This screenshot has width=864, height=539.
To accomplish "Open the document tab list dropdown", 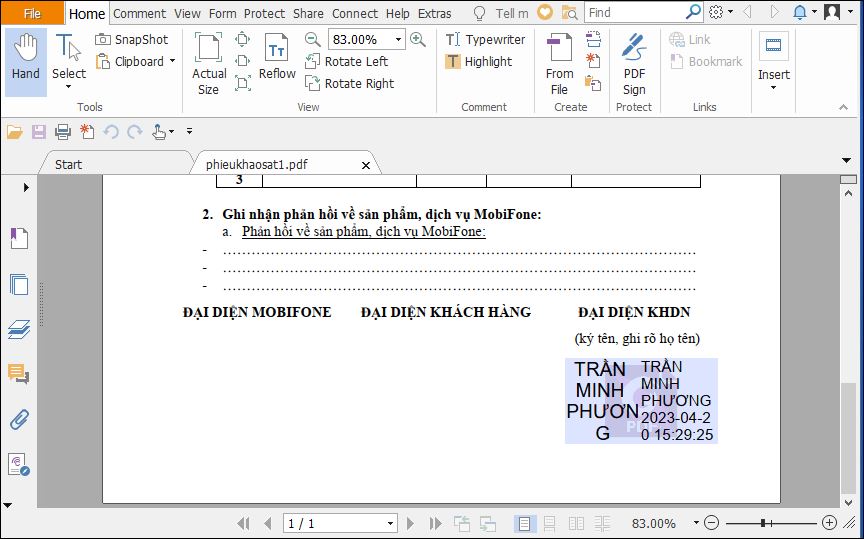I will pyautogui.click(x=847, y=160).
